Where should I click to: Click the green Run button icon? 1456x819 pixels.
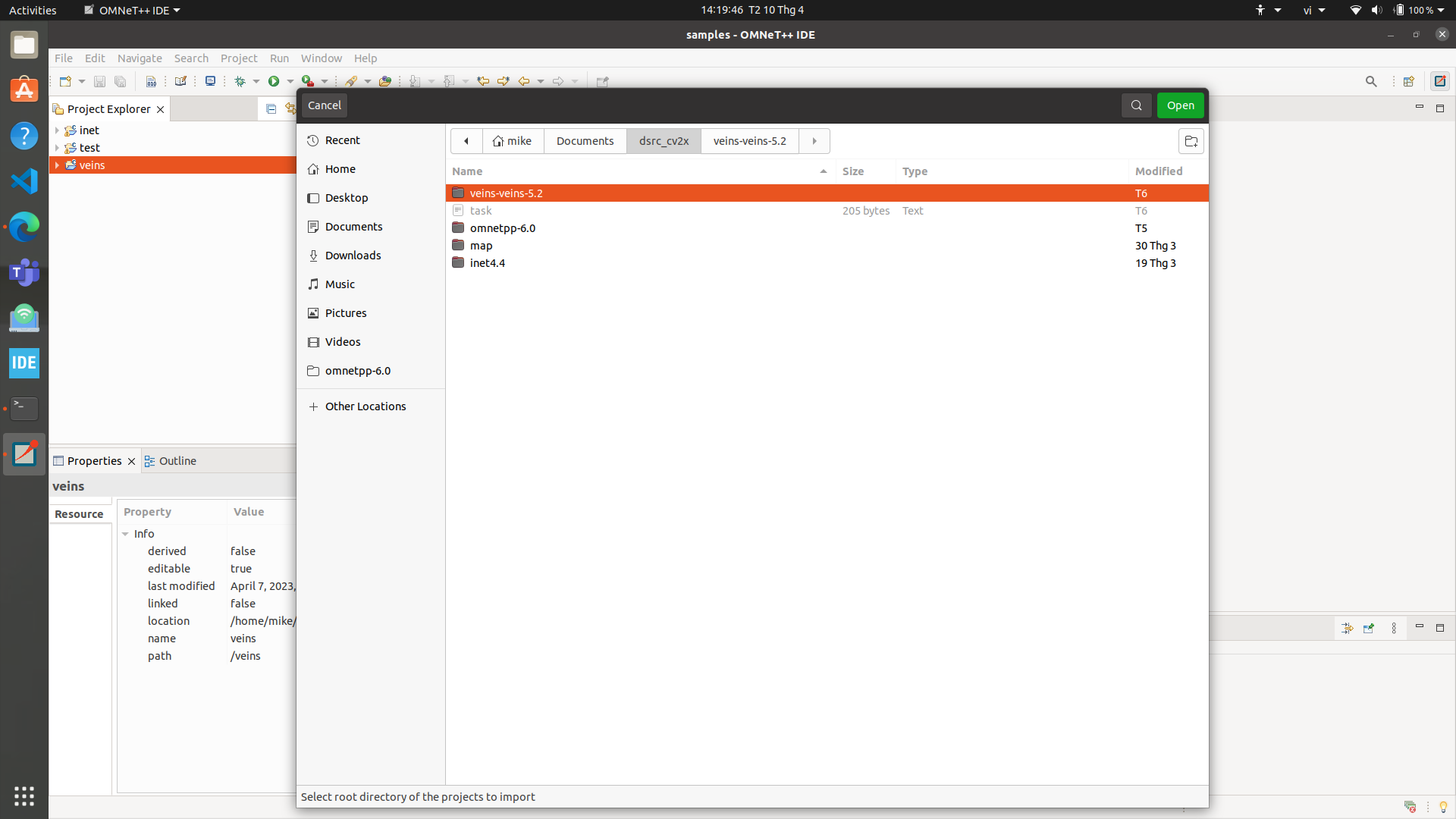[274, 81]
